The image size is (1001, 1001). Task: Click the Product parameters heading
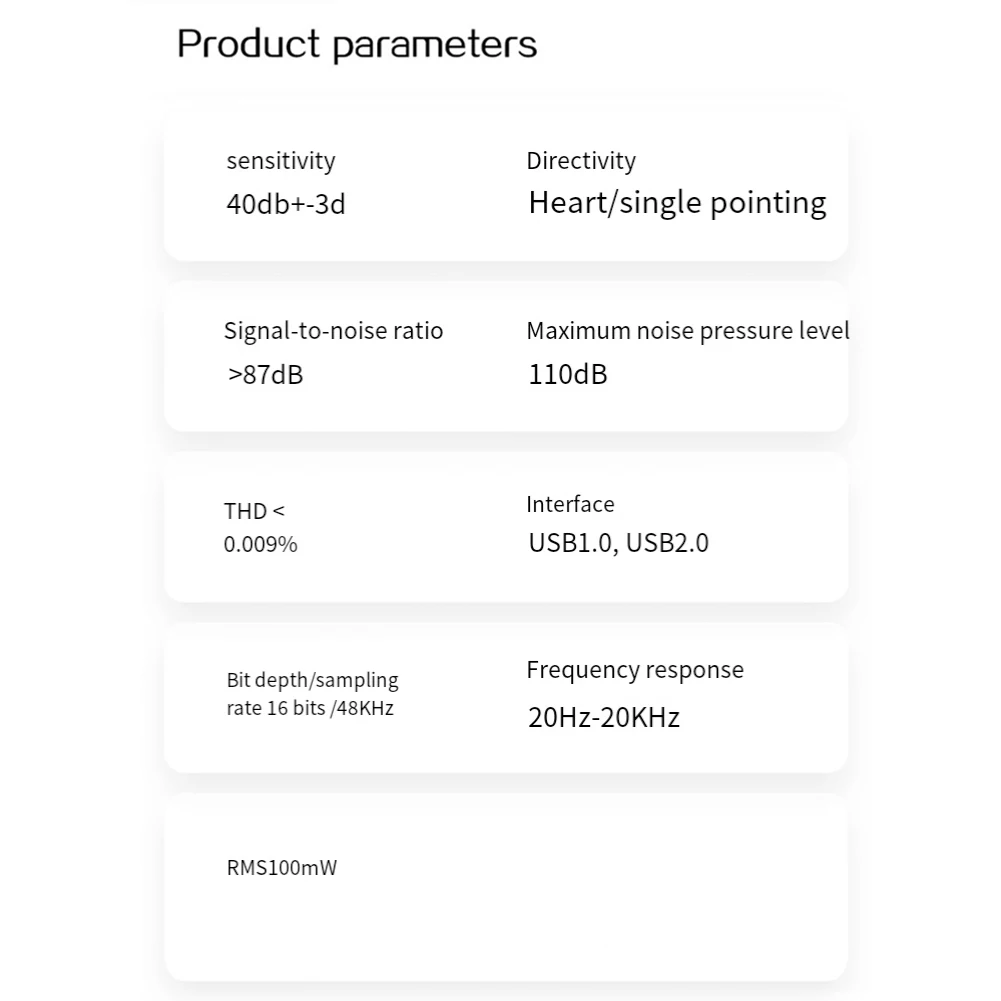tap(357, 45)
